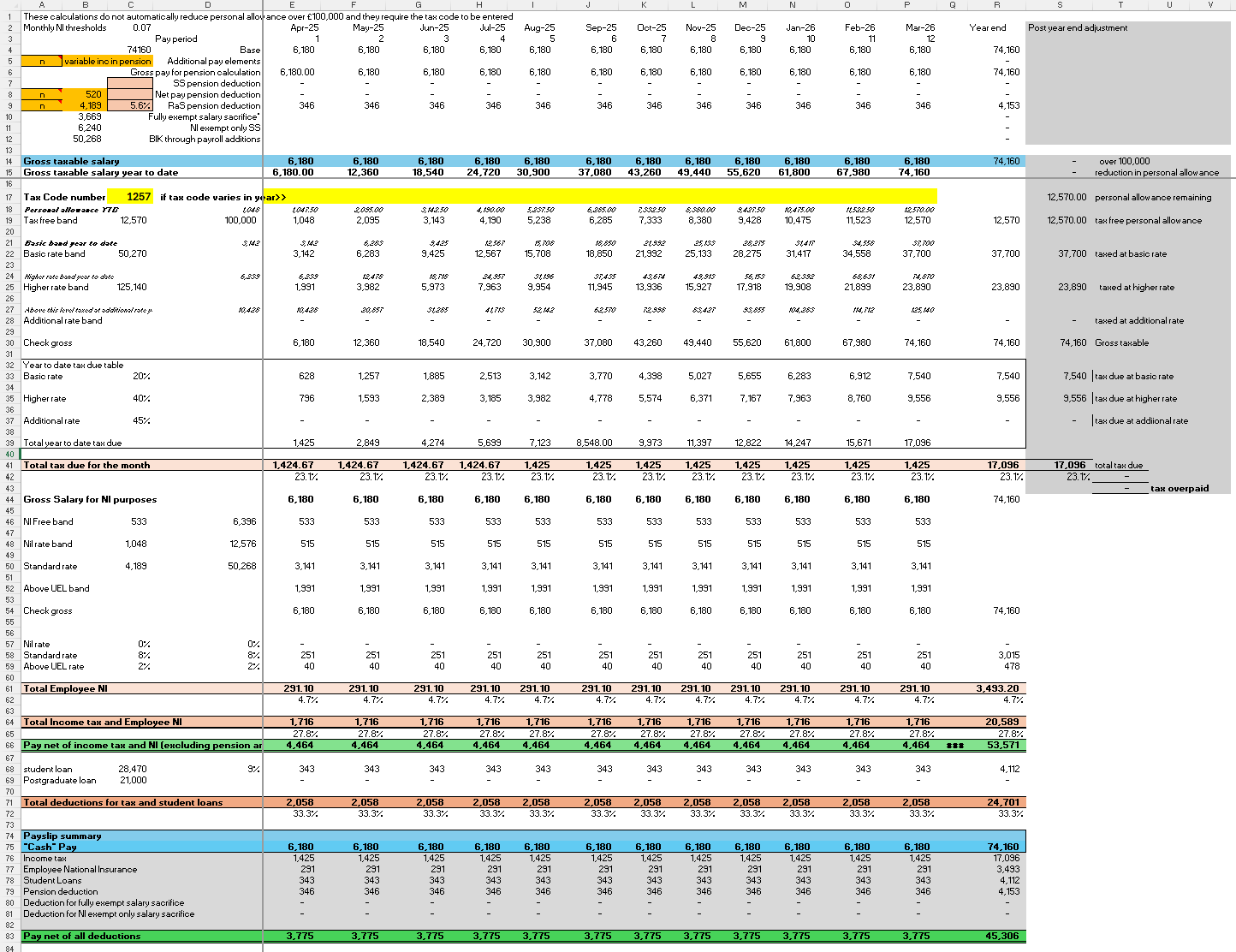Click the 'Higher rate band' label
This screenshot has height=952, width=1236.
(x=56, y=287)
